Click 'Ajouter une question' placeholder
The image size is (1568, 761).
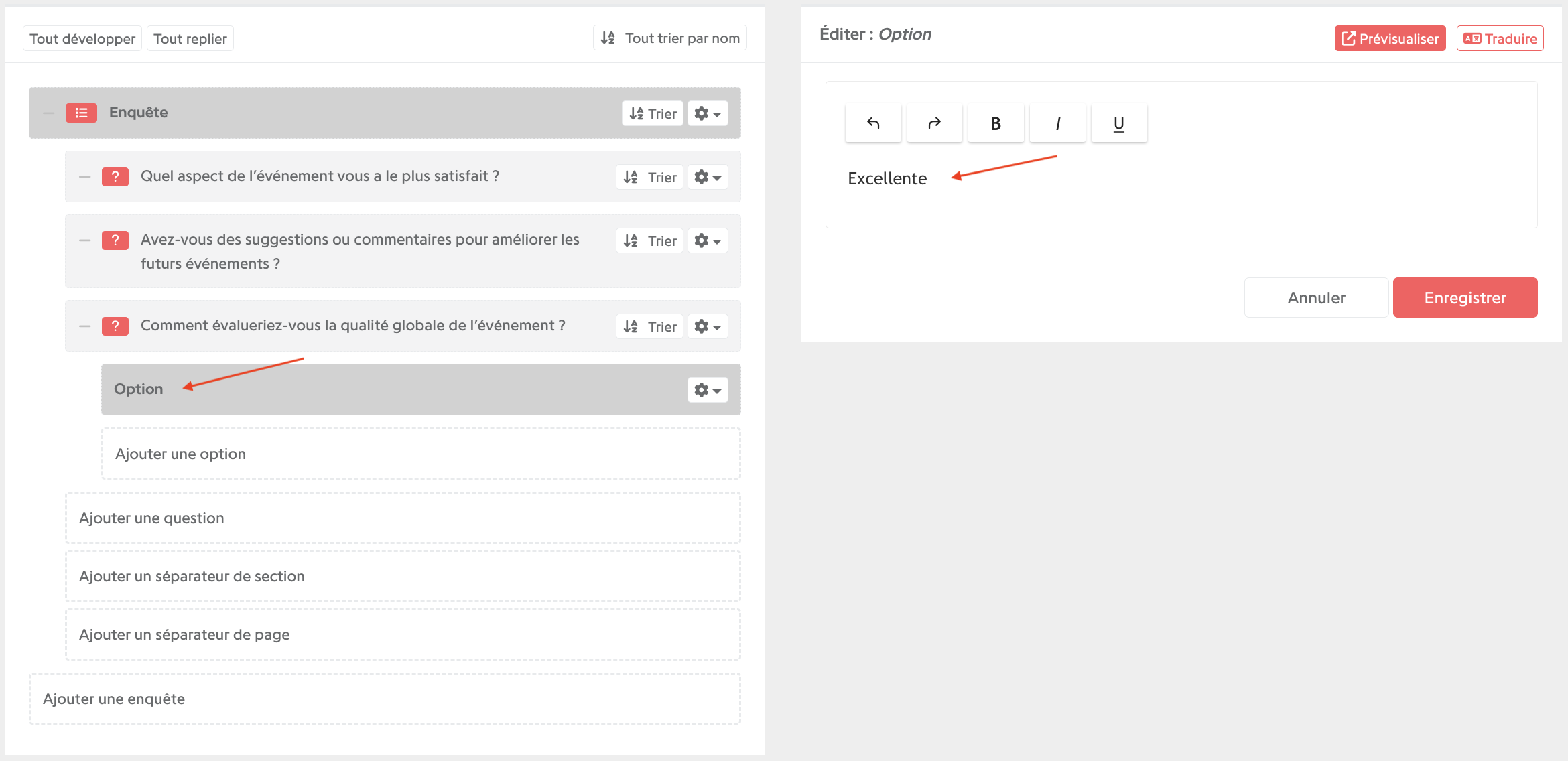[x=403, y=518]
